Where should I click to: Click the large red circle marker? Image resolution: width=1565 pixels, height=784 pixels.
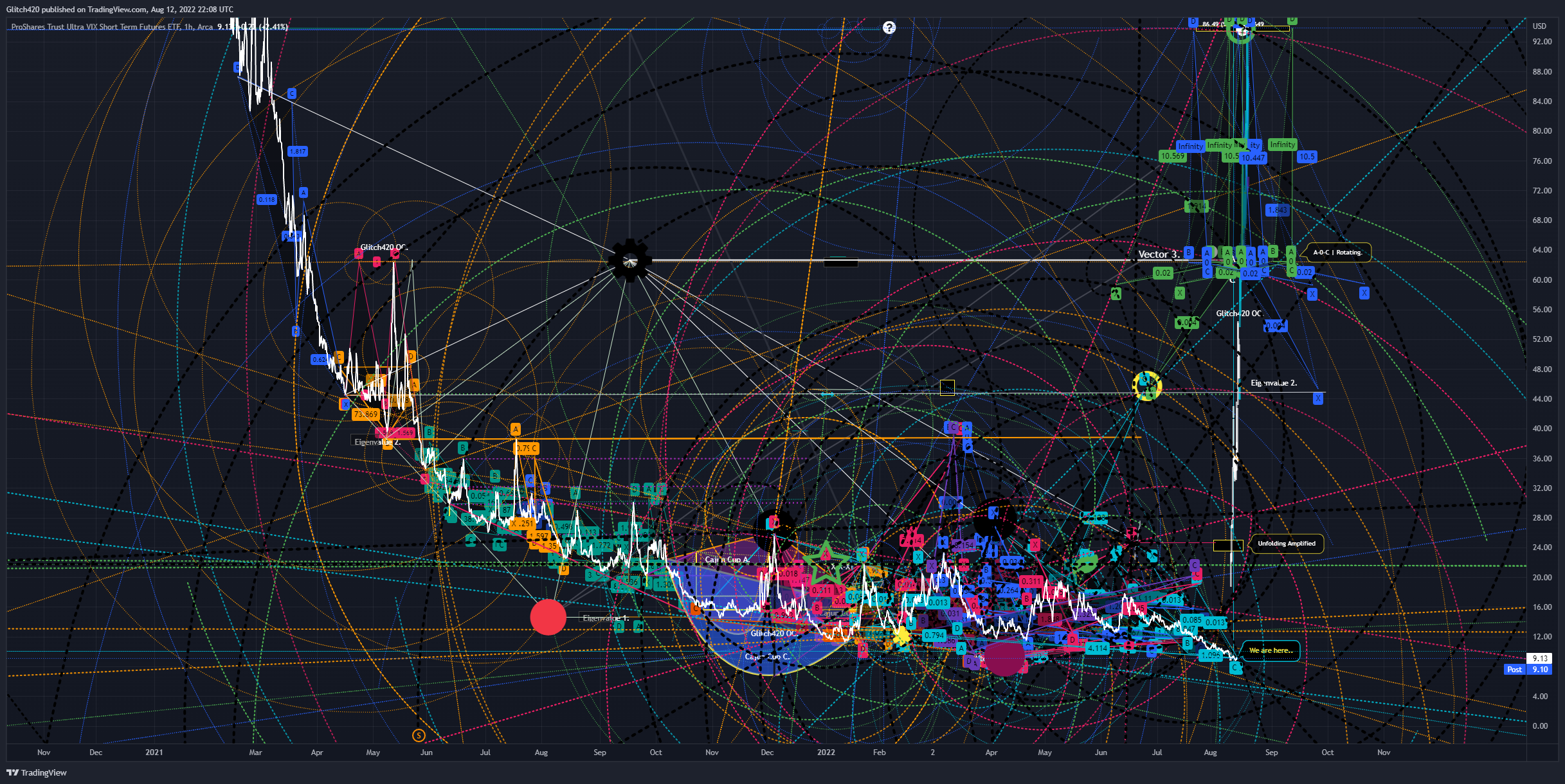point(548,617)
